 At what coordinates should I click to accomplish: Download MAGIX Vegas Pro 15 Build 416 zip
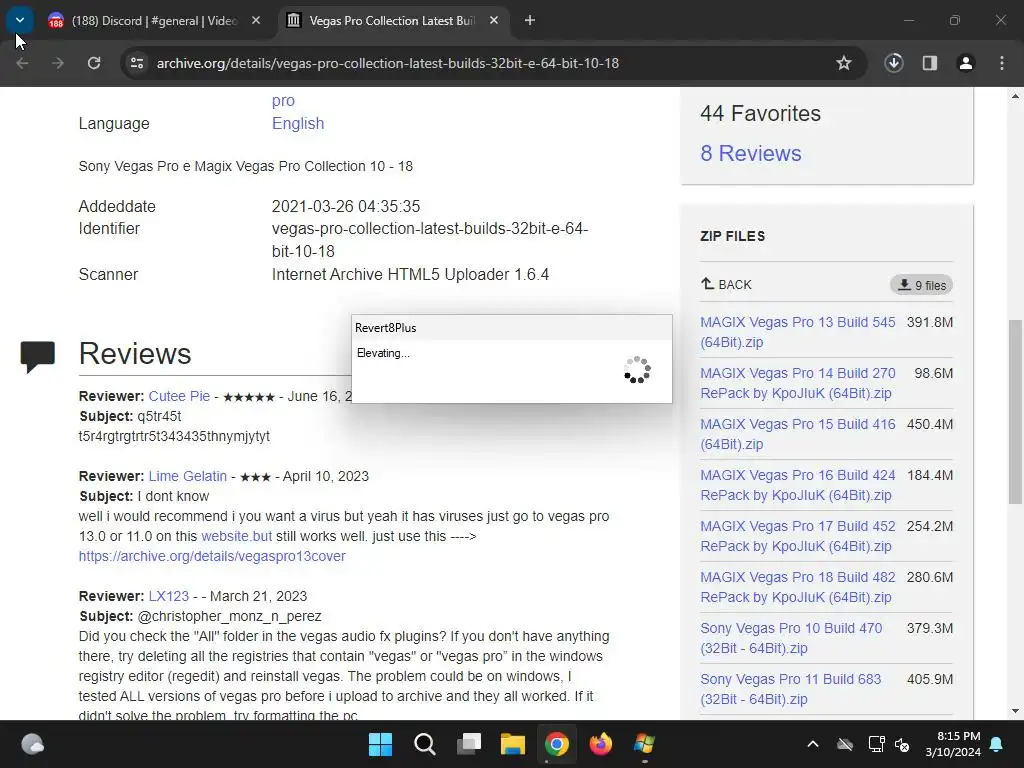(x=797, y=434)
